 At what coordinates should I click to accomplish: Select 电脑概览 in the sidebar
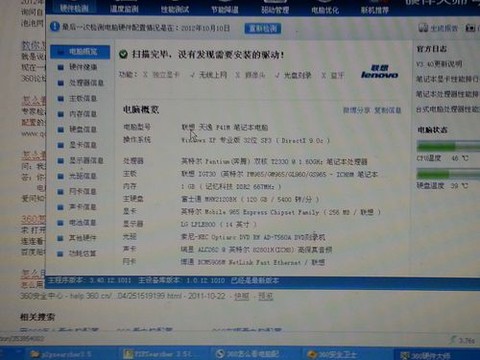(80, 52)
